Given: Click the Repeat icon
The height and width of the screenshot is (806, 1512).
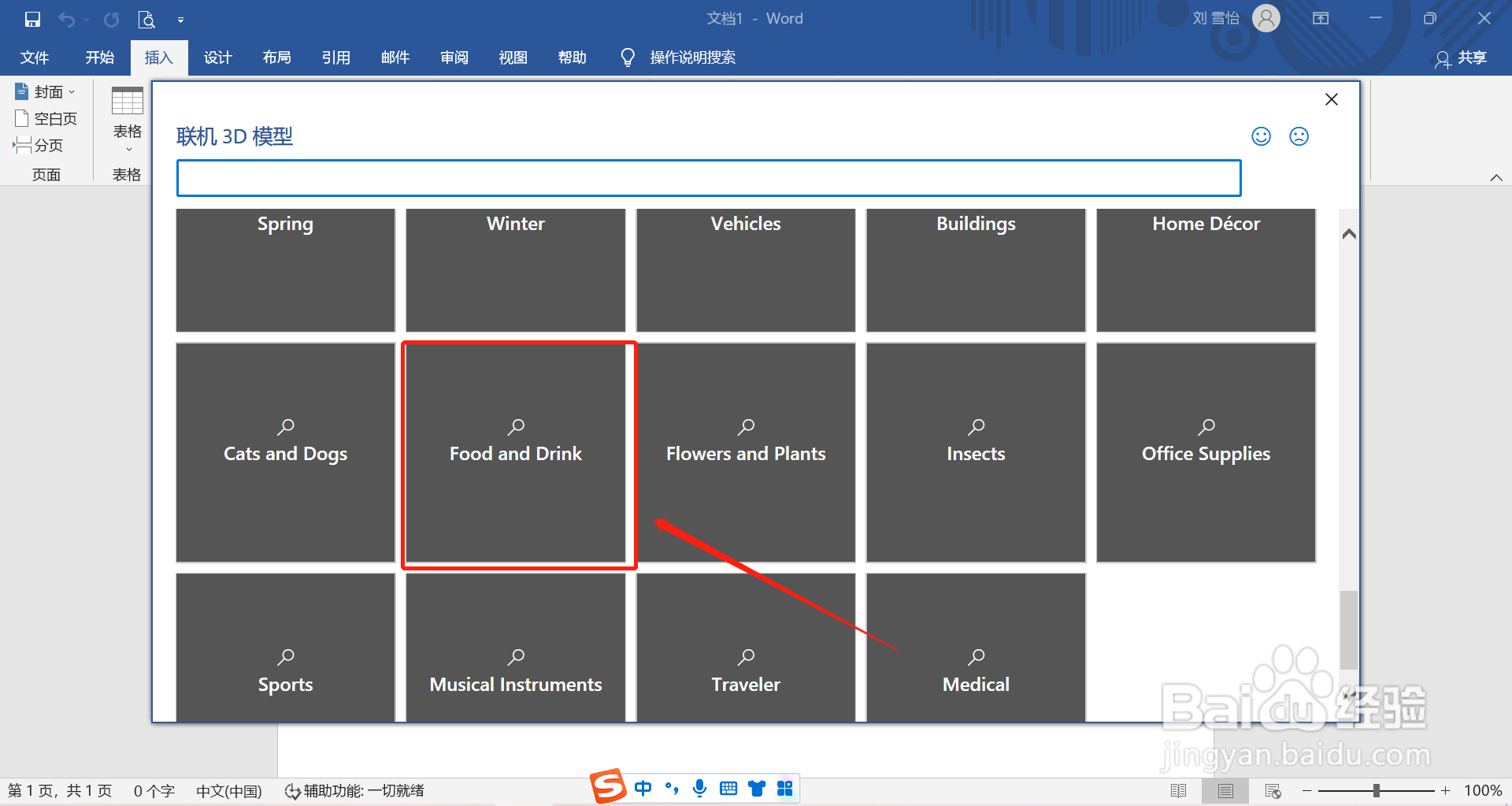Looking at the screenshot, I should 110,19.
